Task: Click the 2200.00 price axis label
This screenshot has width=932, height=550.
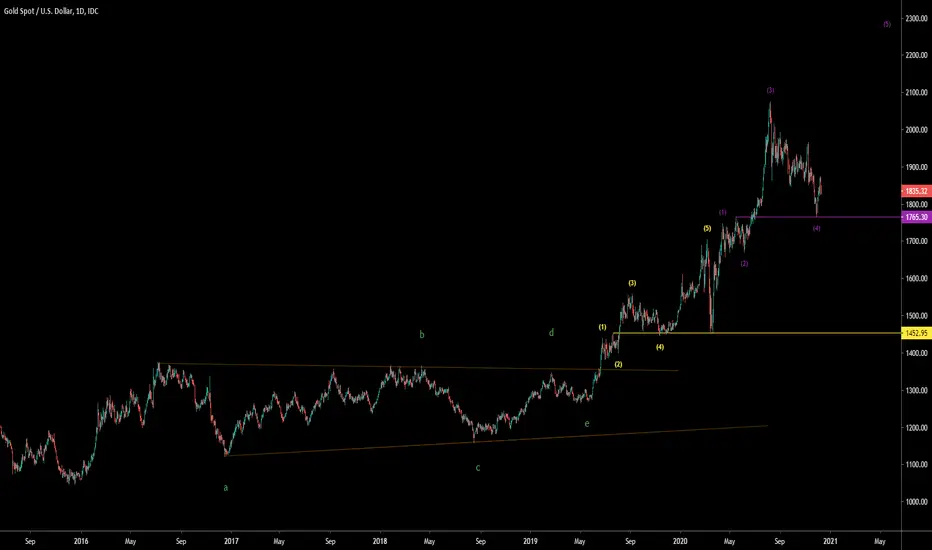Action: point(917,55)
